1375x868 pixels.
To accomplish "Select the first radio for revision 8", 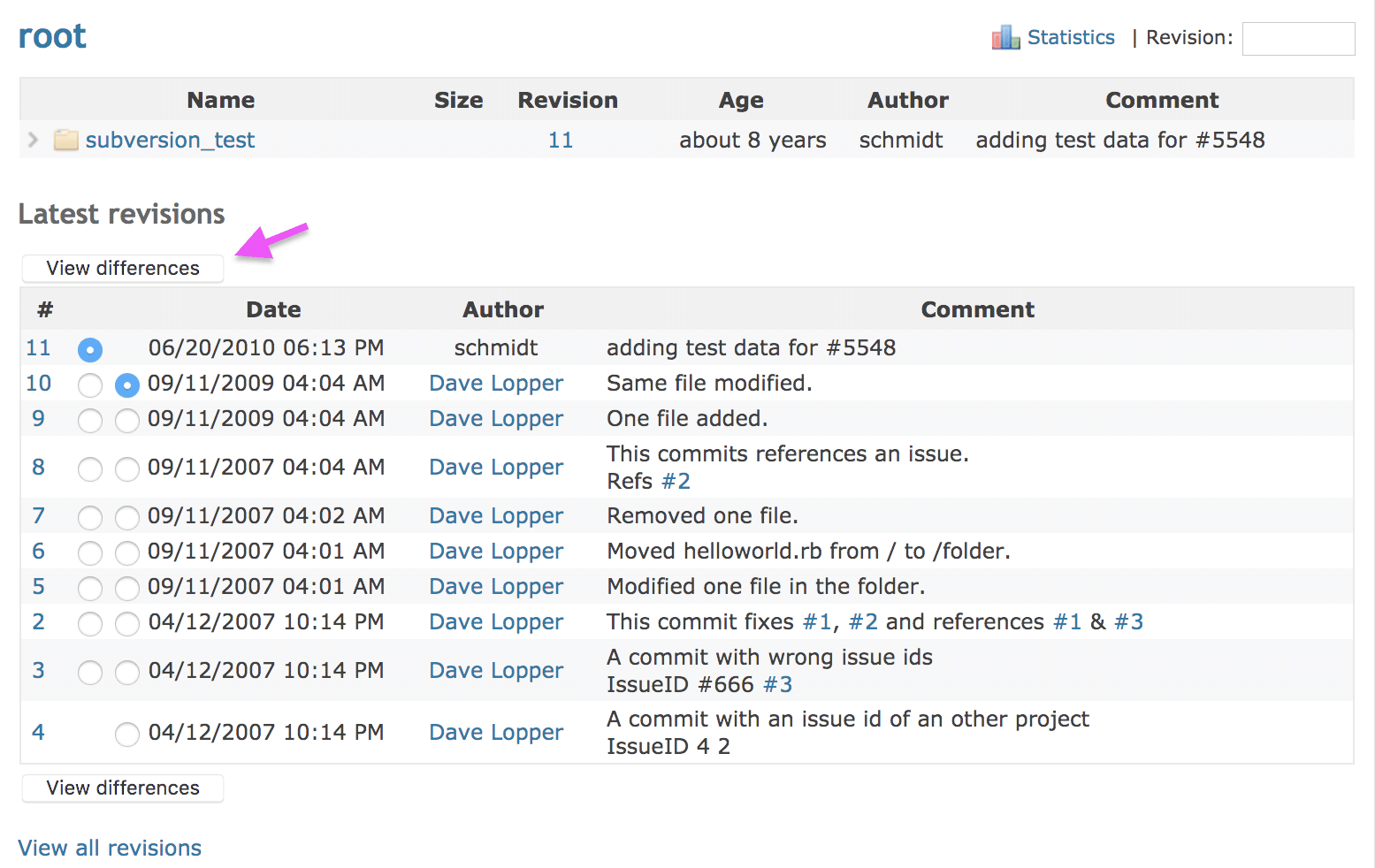I will tap(90, 469).
